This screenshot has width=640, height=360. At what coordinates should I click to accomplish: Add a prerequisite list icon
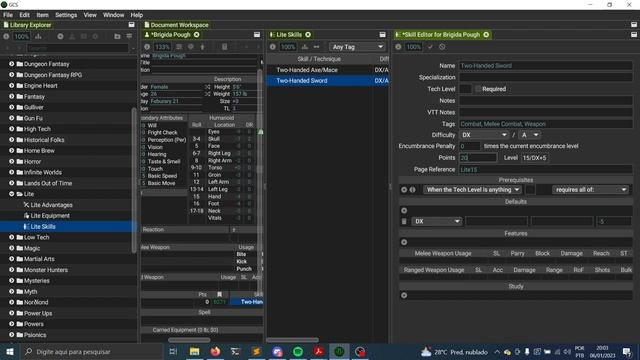click(x=412, y=190)
